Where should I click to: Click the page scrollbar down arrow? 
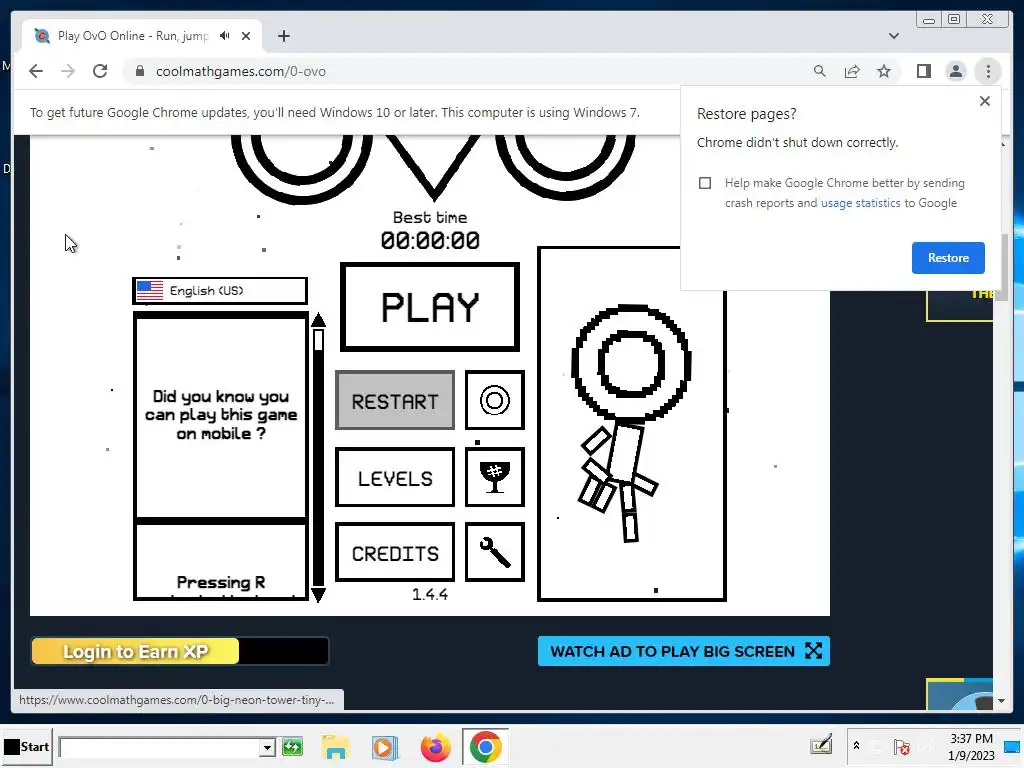(1001, 701)
